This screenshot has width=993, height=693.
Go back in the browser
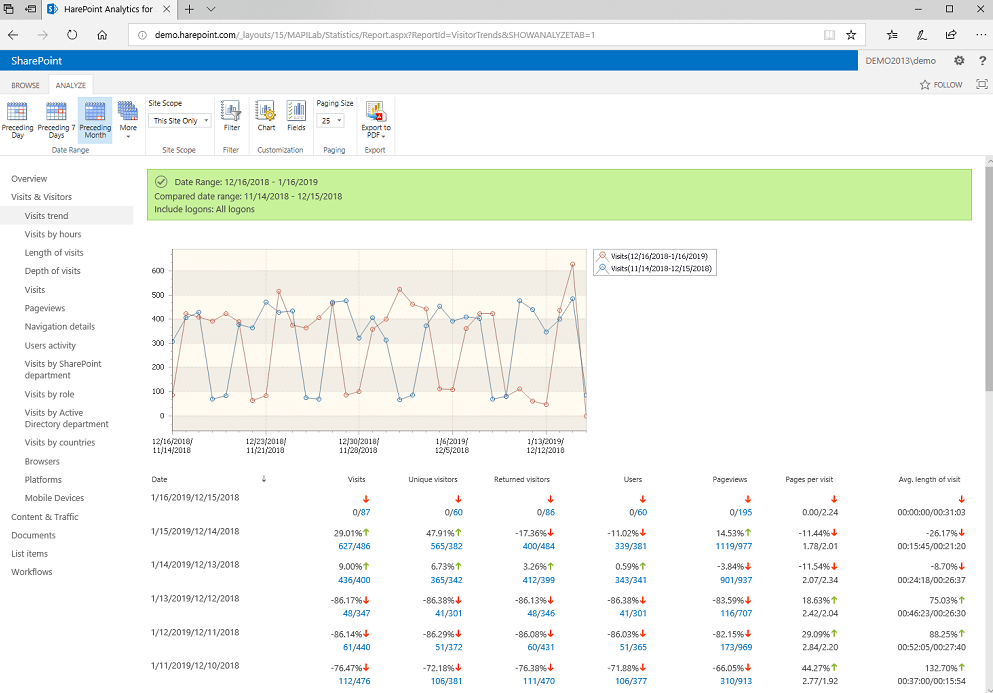coord(13,35)
